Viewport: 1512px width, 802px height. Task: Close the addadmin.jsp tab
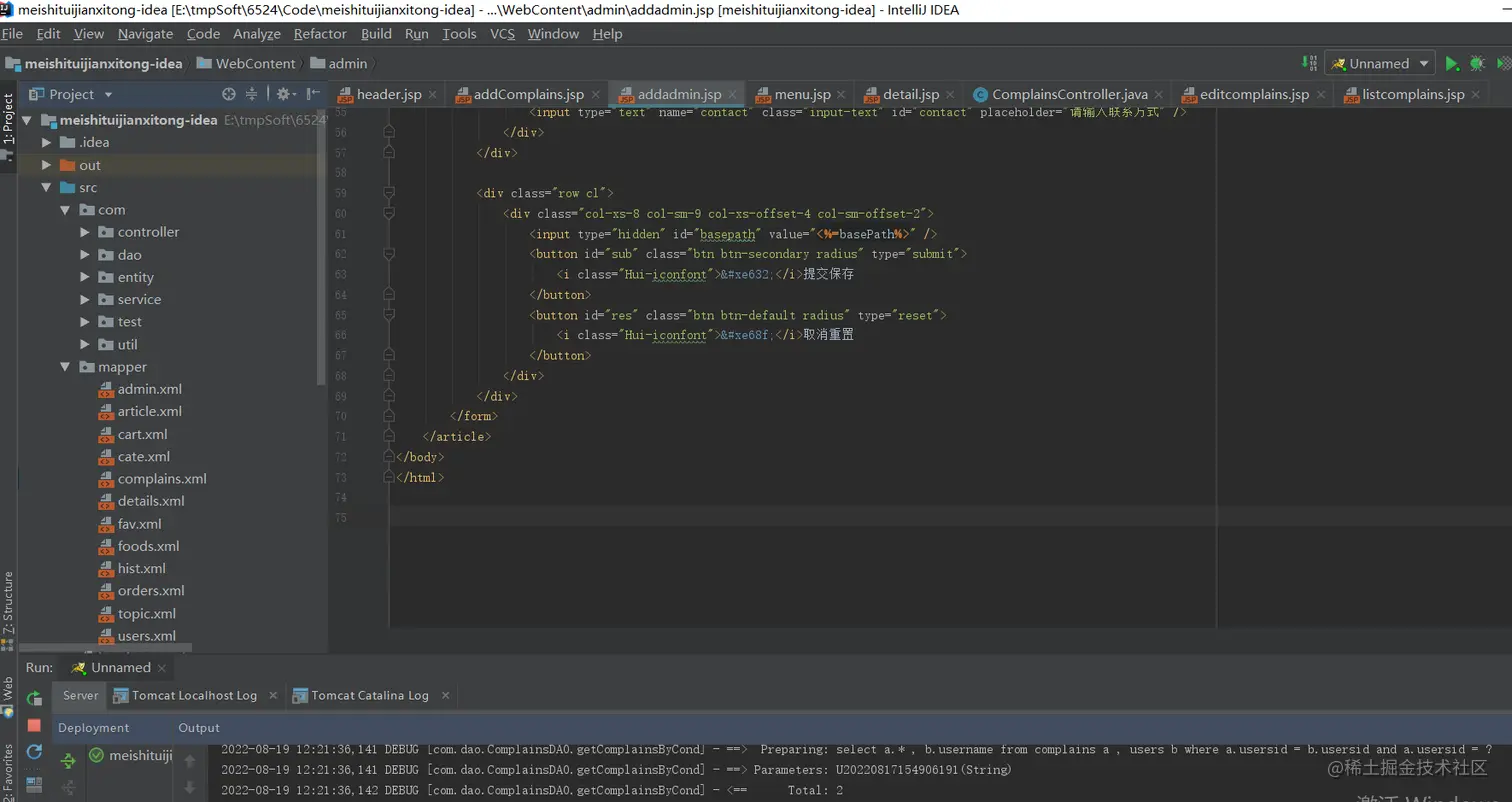733,95
